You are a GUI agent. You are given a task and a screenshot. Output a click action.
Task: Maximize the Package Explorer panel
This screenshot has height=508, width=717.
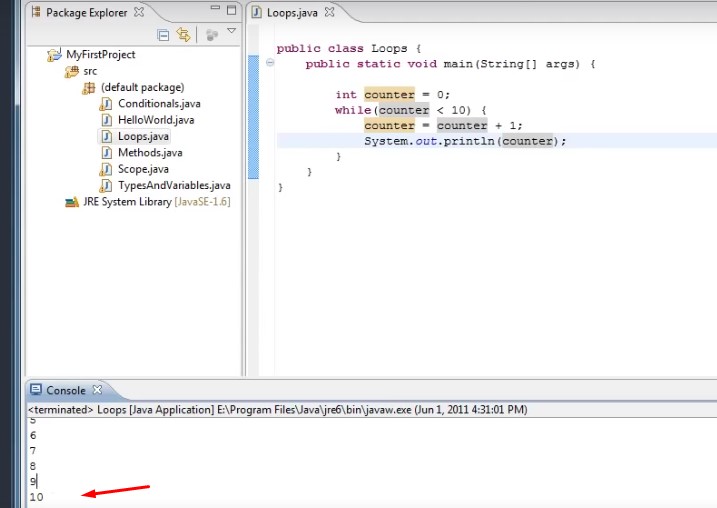[x=231, y=12]
